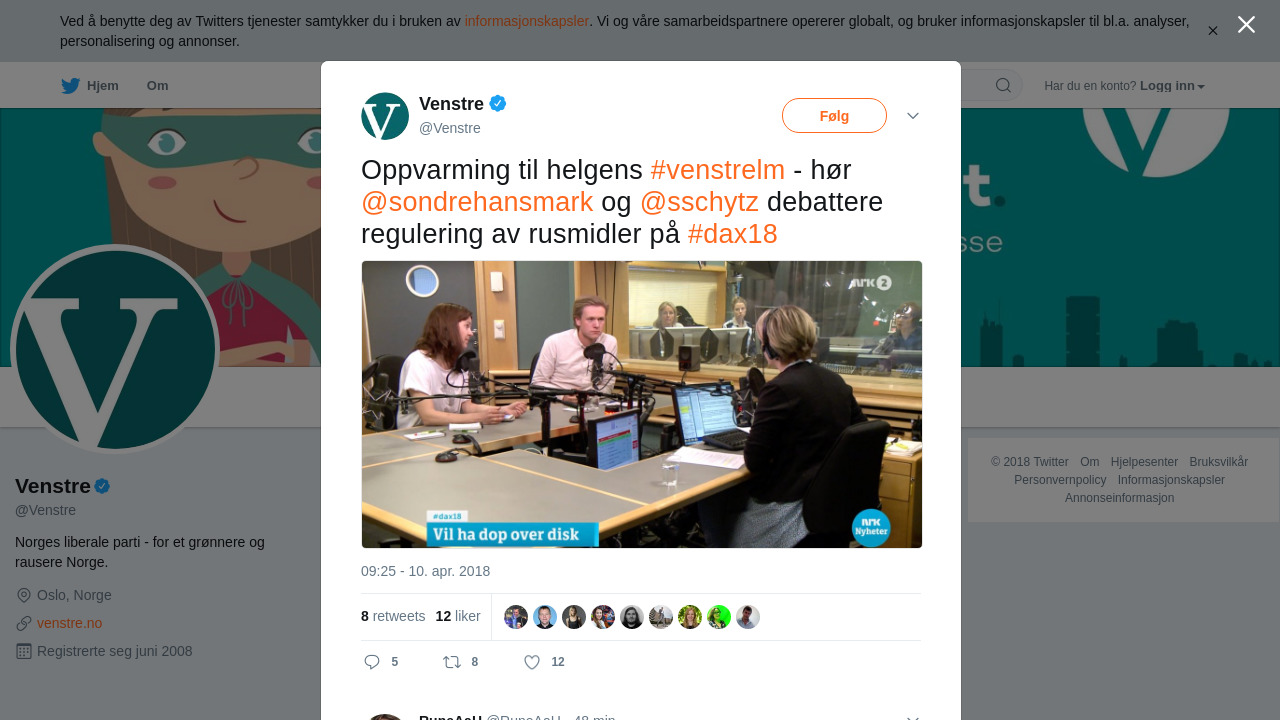Close the tweet overlay with large X
Image resolution: width=1280 pixels, height=720 pixels.
[1246, 25]
